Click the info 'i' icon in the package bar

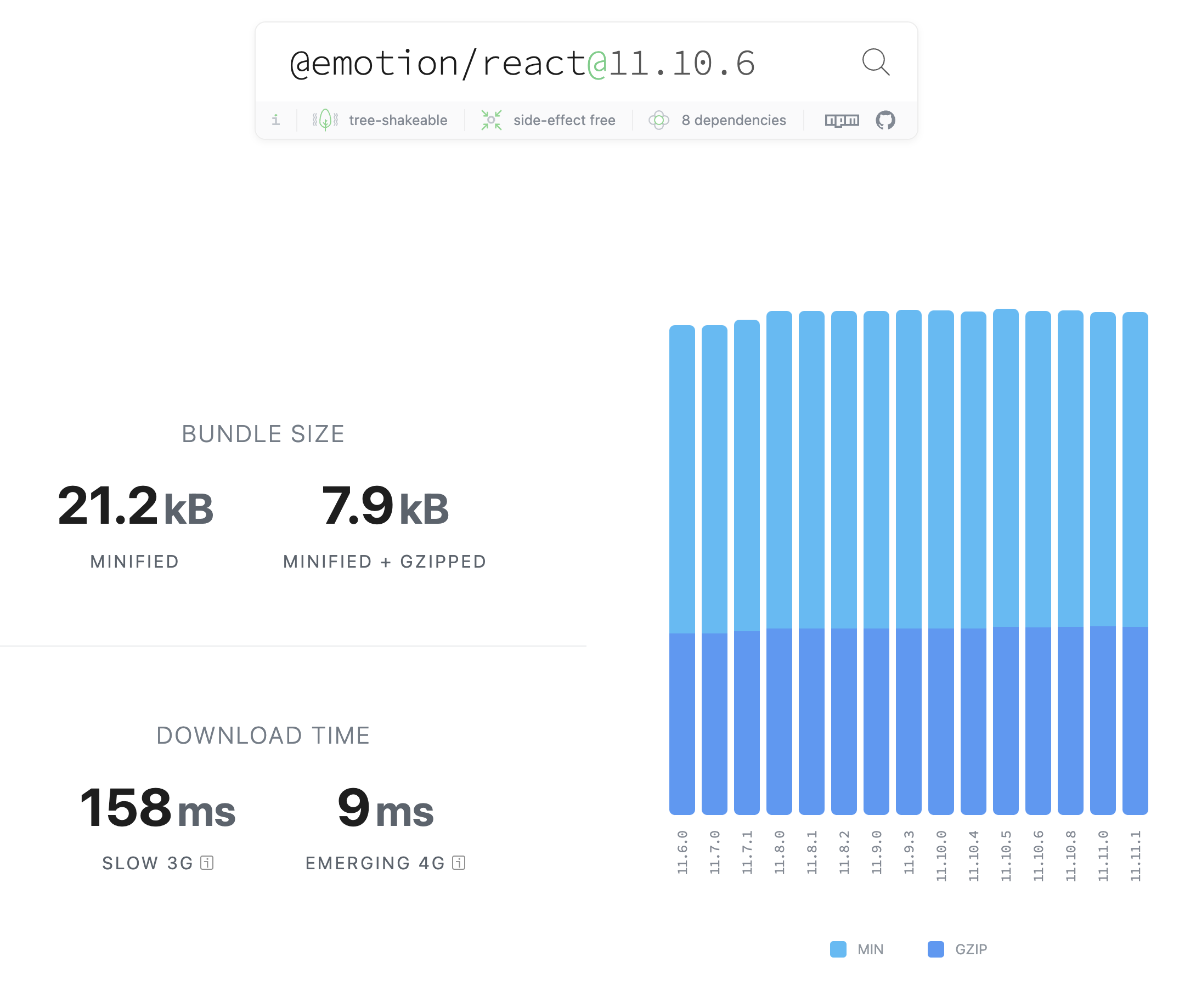coord(275,120)
